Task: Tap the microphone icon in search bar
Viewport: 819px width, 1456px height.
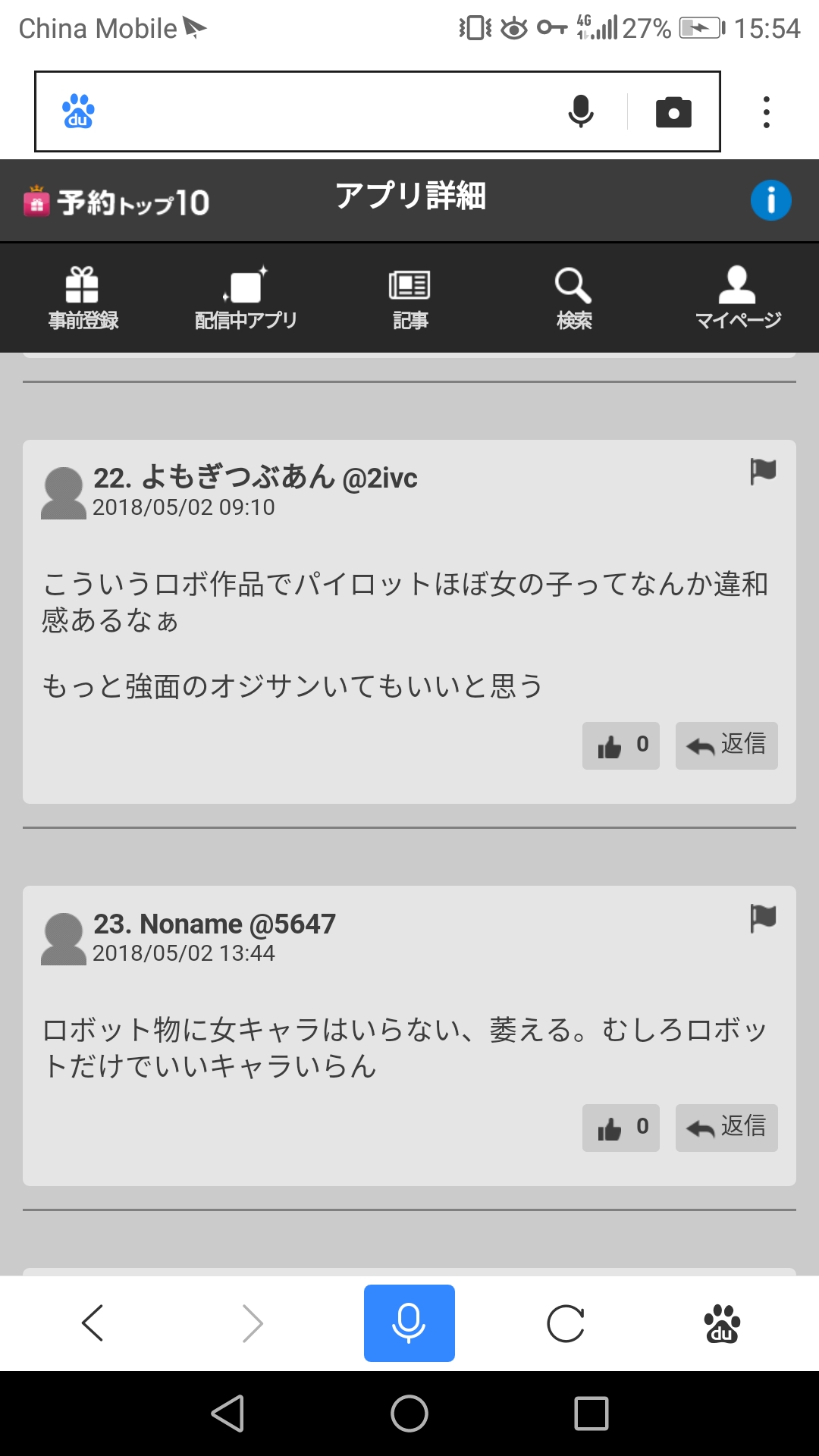Action: click(x=581, y=111)
